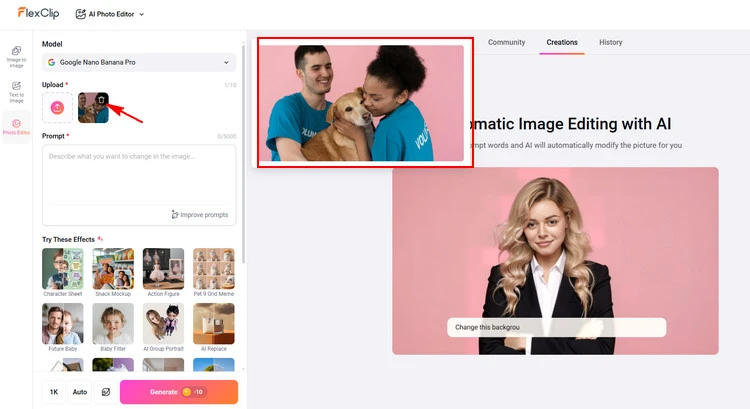Focus the prompt description text area
Image resolution: width=750 pixels, height=409 pixels.
click(139, 175)
